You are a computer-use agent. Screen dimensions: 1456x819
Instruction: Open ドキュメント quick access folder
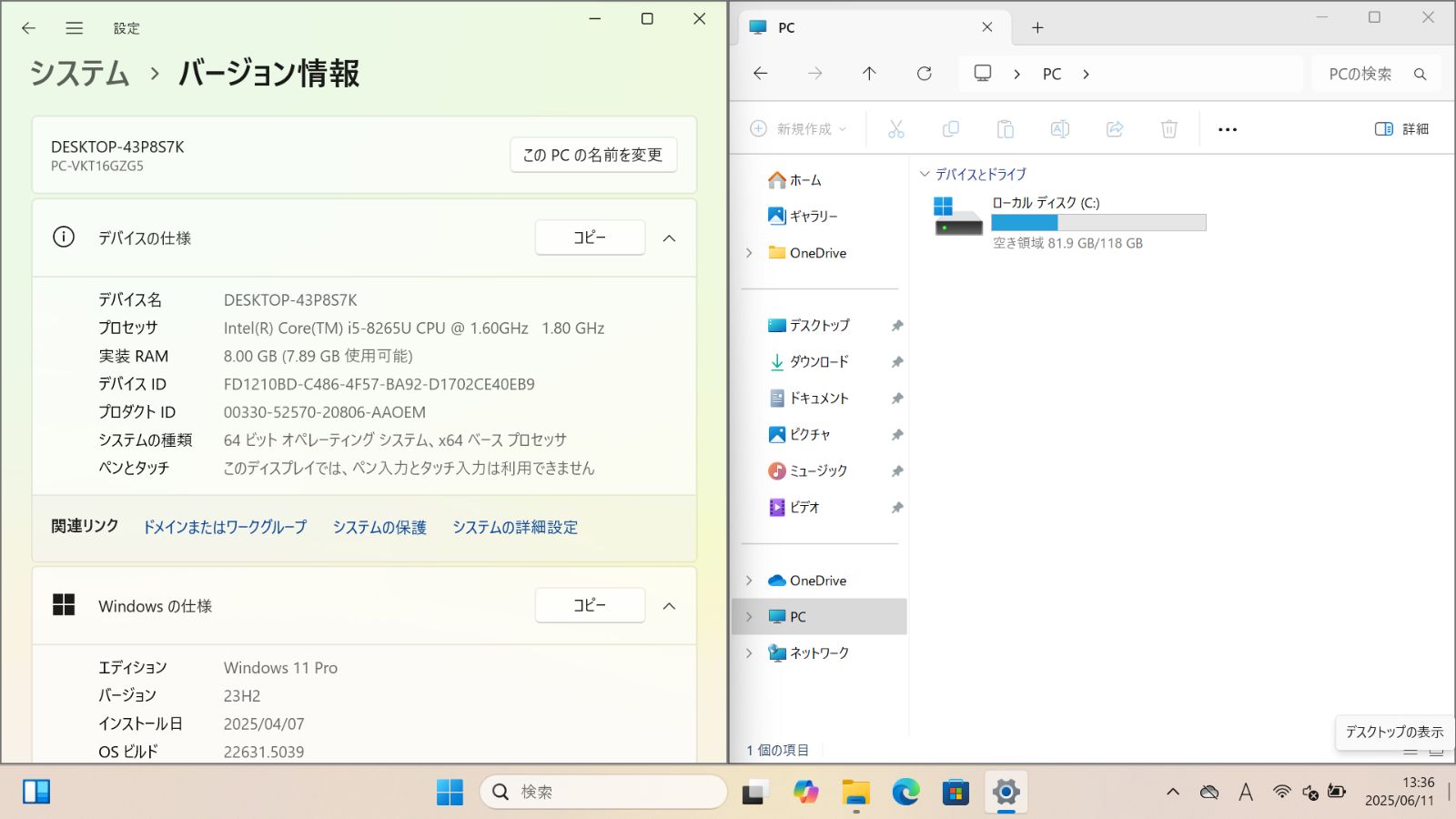[808, 399]
